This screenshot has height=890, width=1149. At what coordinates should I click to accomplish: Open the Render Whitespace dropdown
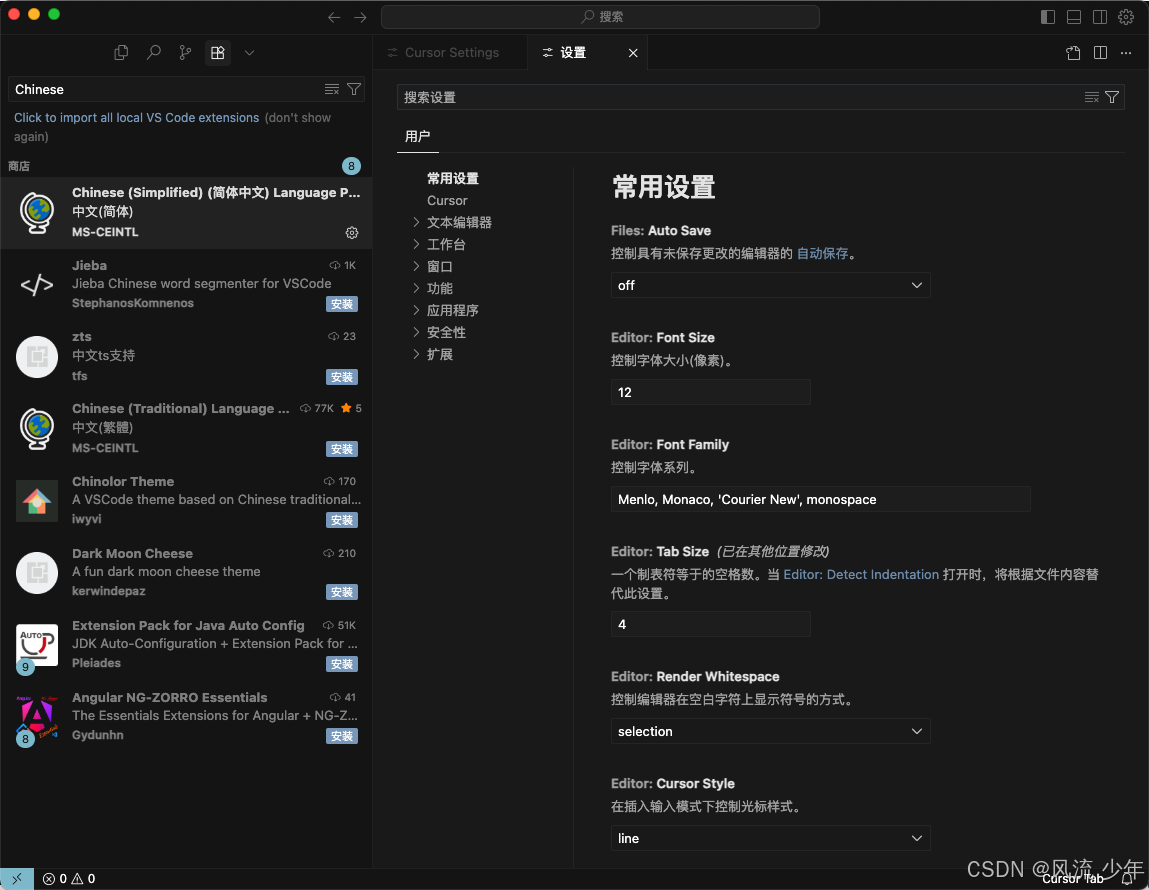click(770, 731)
